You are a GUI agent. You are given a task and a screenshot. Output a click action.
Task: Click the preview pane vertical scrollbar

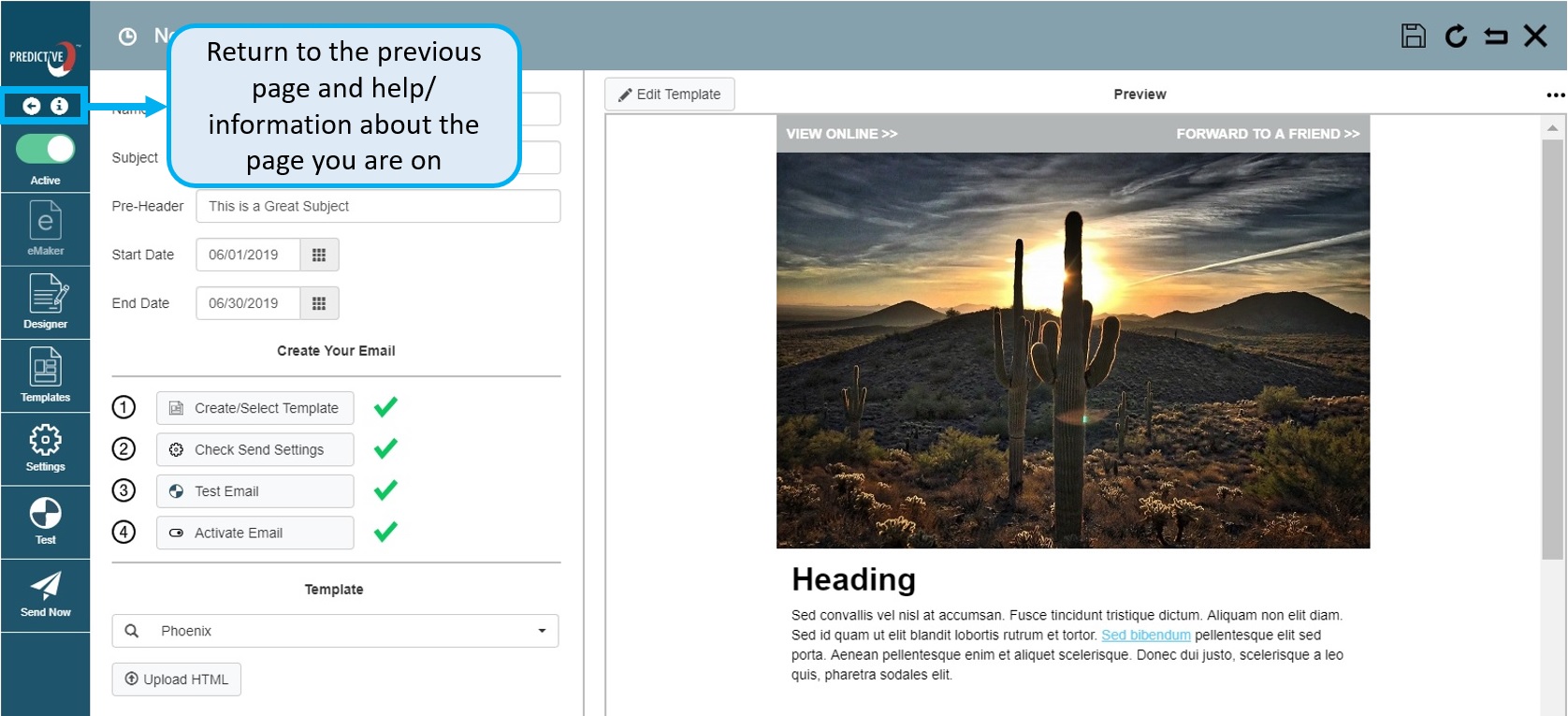(x=1552, y=346)
